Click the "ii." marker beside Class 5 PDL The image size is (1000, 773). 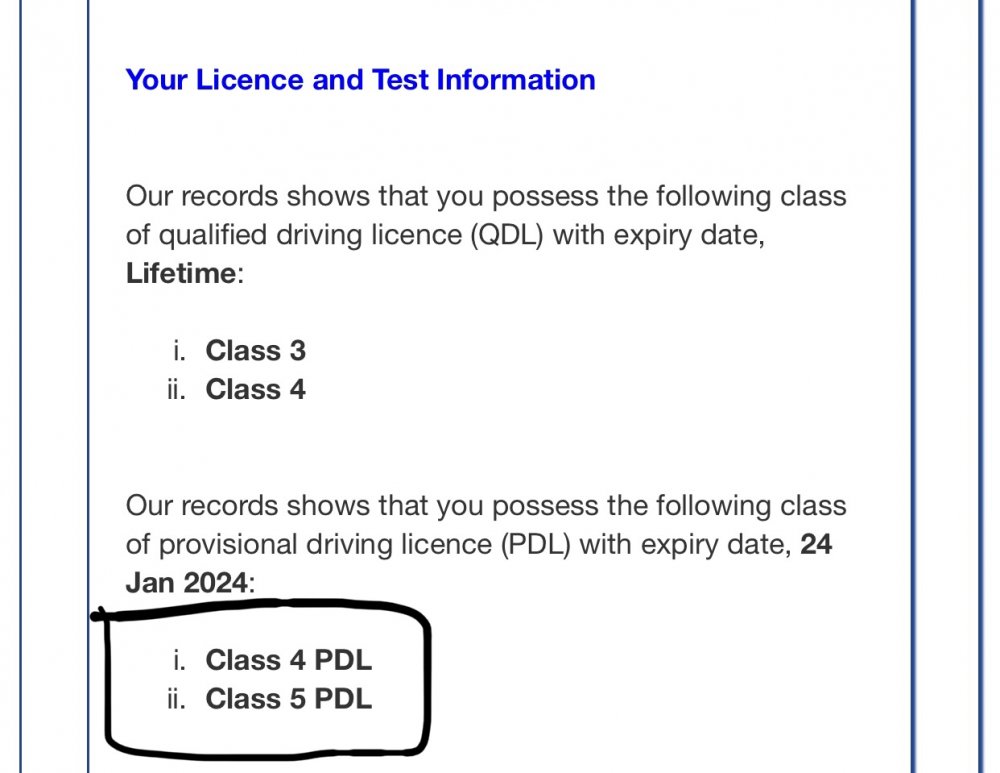pyautogui.click(x=177, y=699)
